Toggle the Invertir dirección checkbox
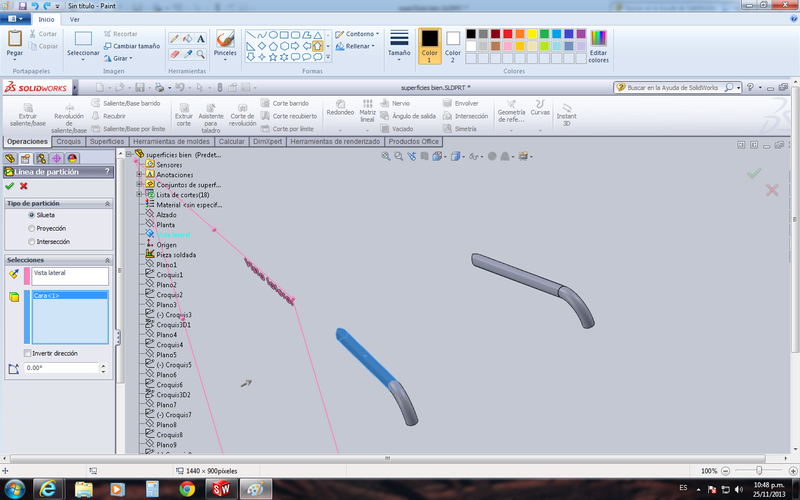The width and height of the screenshot is (800, 500). [x=28, y=353]
